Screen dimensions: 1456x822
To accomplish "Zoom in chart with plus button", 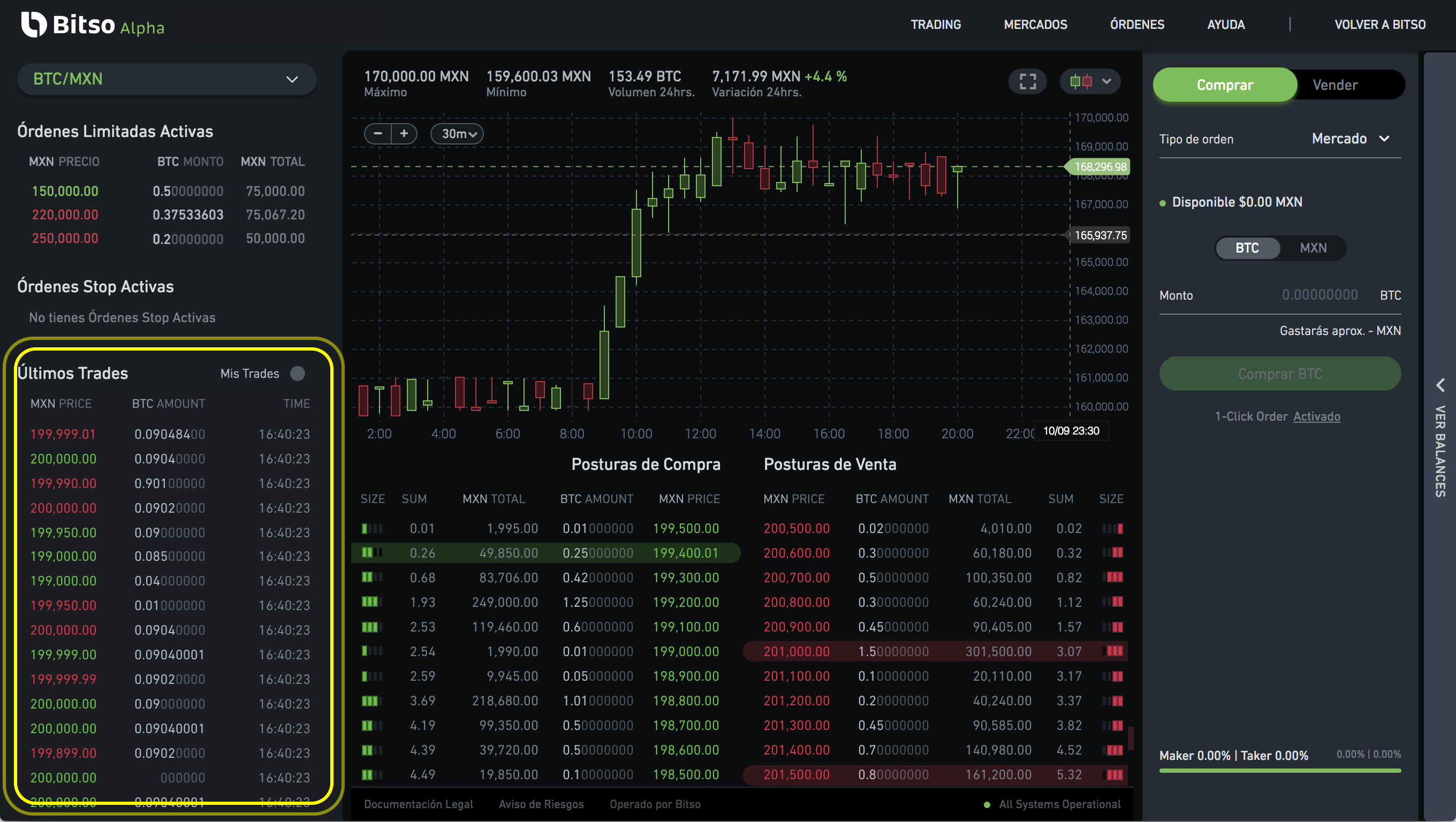I will pyautogui.click(x=404, y=133).
